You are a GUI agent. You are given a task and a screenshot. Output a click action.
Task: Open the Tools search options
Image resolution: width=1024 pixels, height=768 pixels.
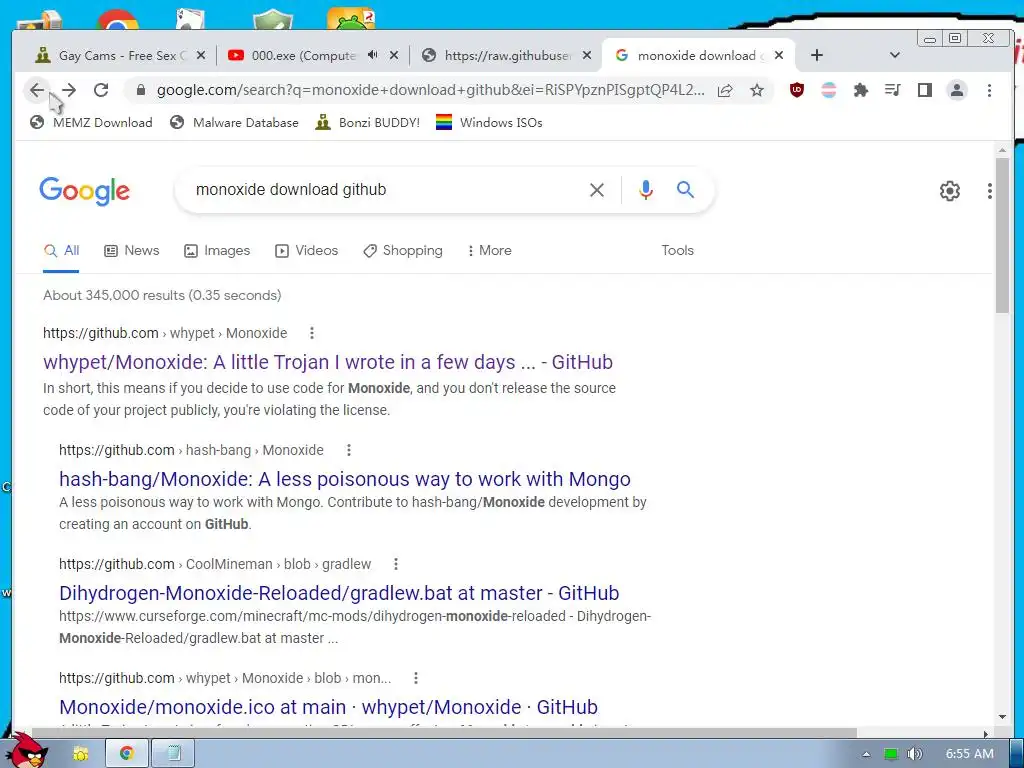tap(677, 250)
